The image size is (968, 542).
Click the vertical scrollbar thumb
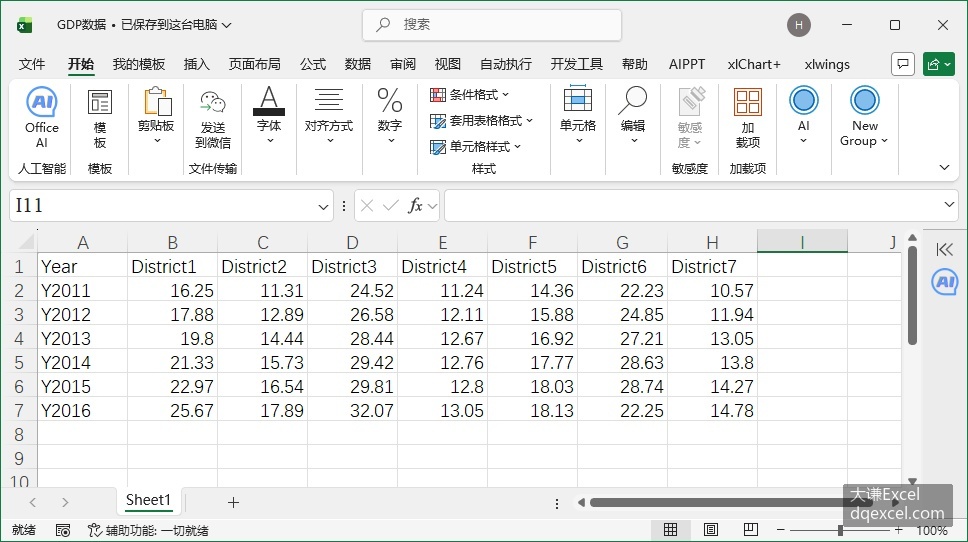pyautogui.click(x=912, y=295)
